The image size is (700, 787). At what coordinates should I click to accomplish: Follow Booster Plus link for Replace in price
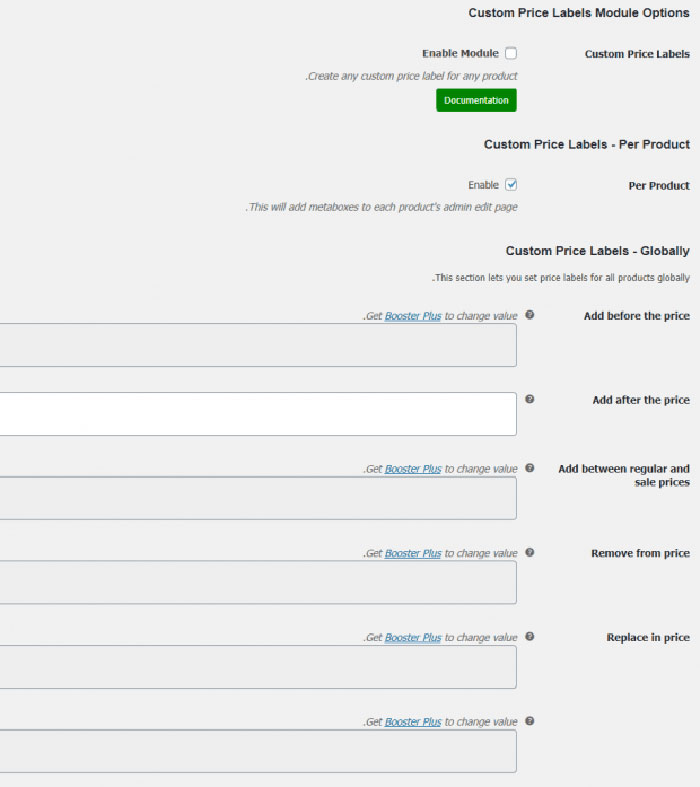click(413, 637)
